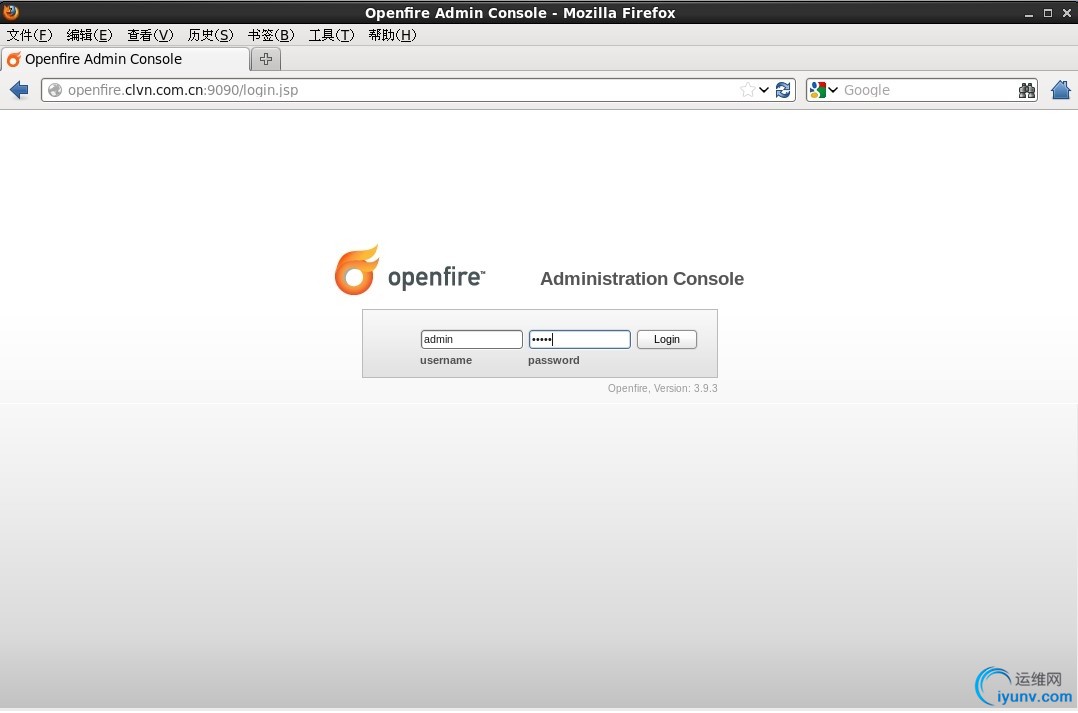Screen dimensions: 1078x713
Task: Click the username label
Action: pos(446,360)
